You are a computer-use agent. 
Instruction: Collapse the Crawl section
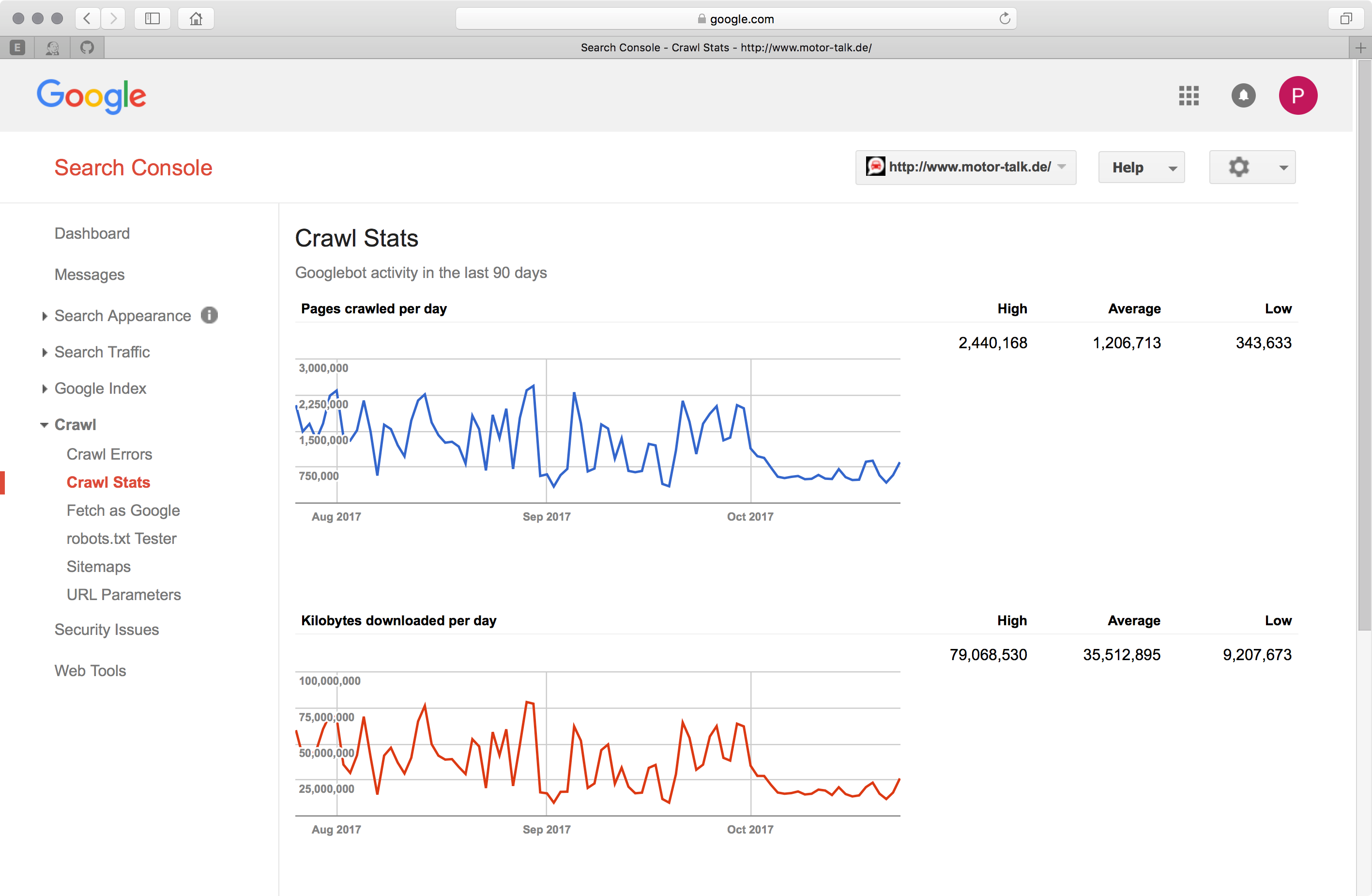point(75,425)
